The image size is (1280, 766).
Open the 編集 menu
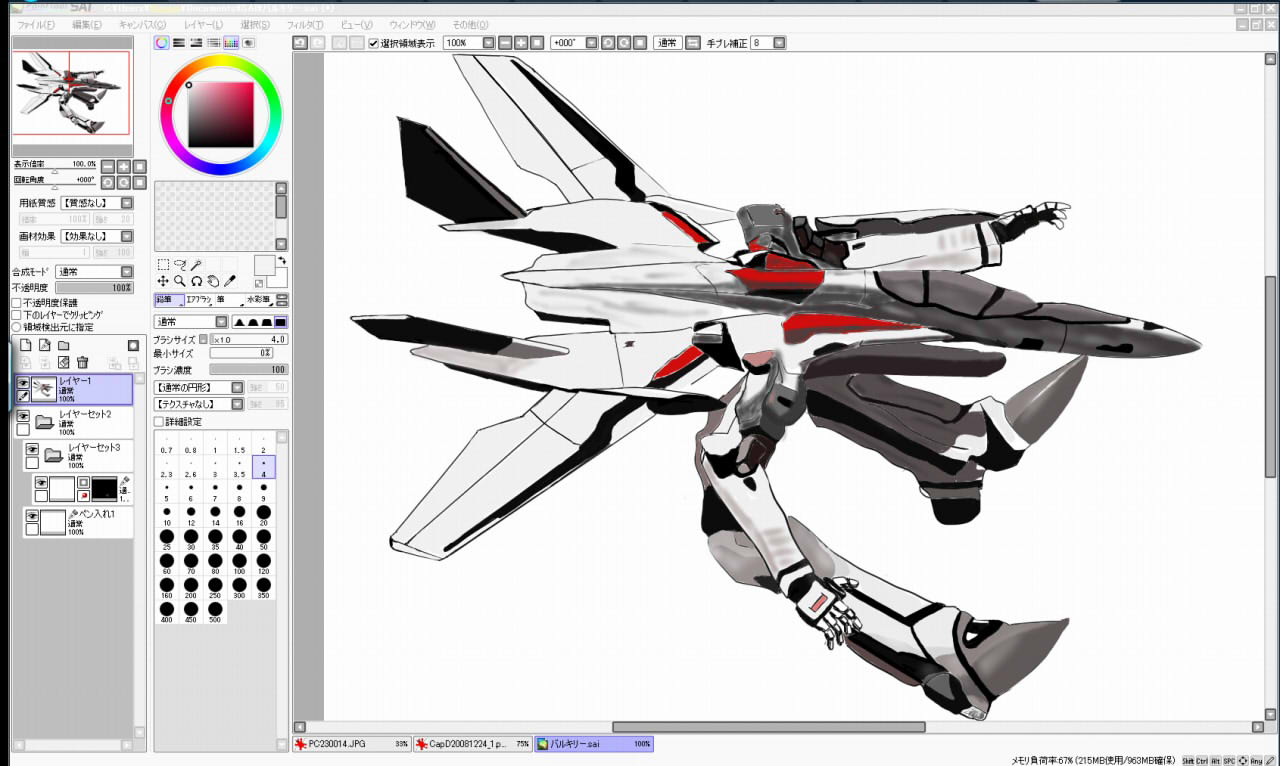(x=86, y=24)
